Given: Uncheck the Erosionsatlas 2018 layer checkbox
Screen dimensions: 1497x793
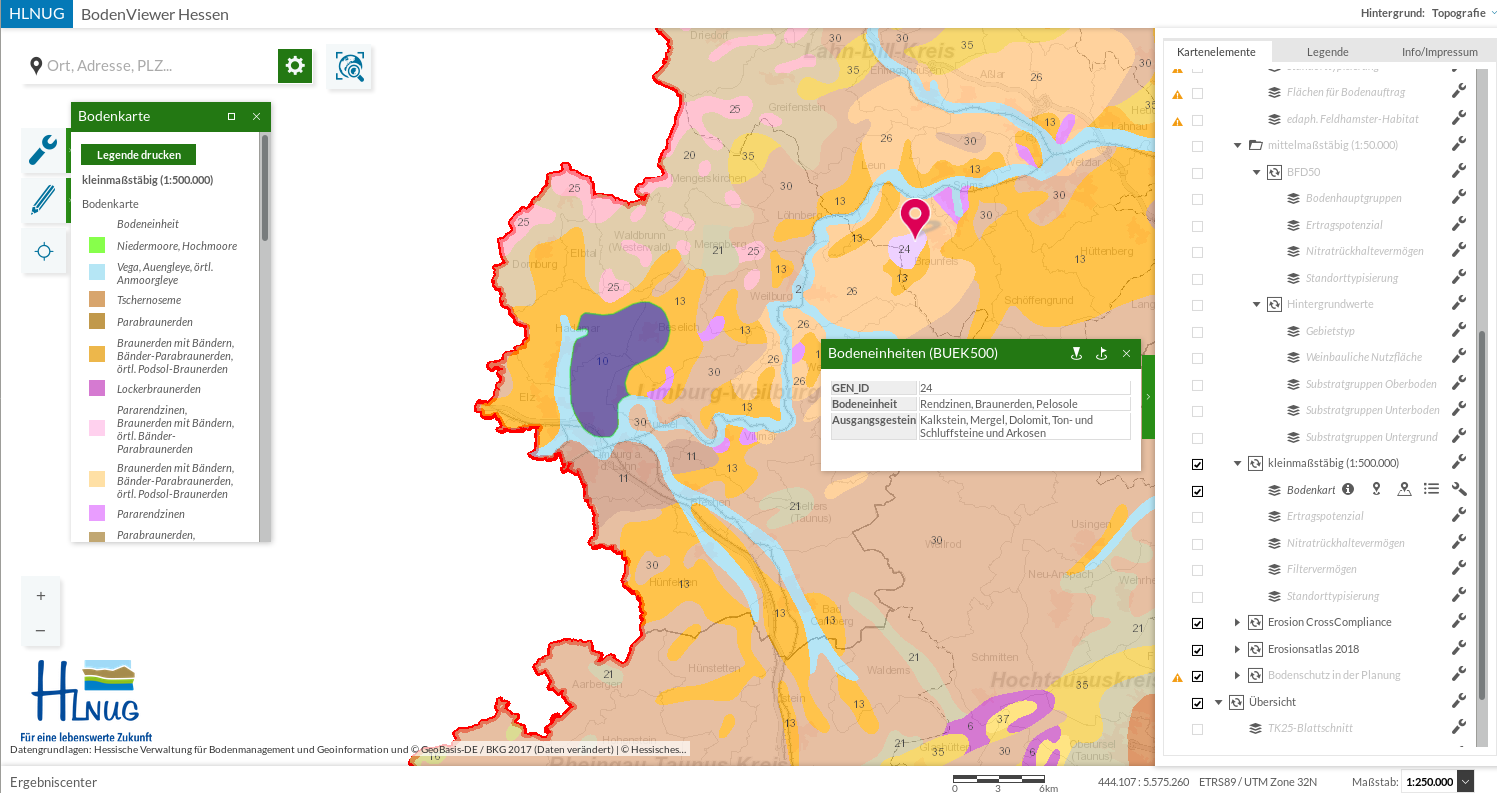Looking at the screenshot, I should pyautogui.click(x=1197, y=650).
